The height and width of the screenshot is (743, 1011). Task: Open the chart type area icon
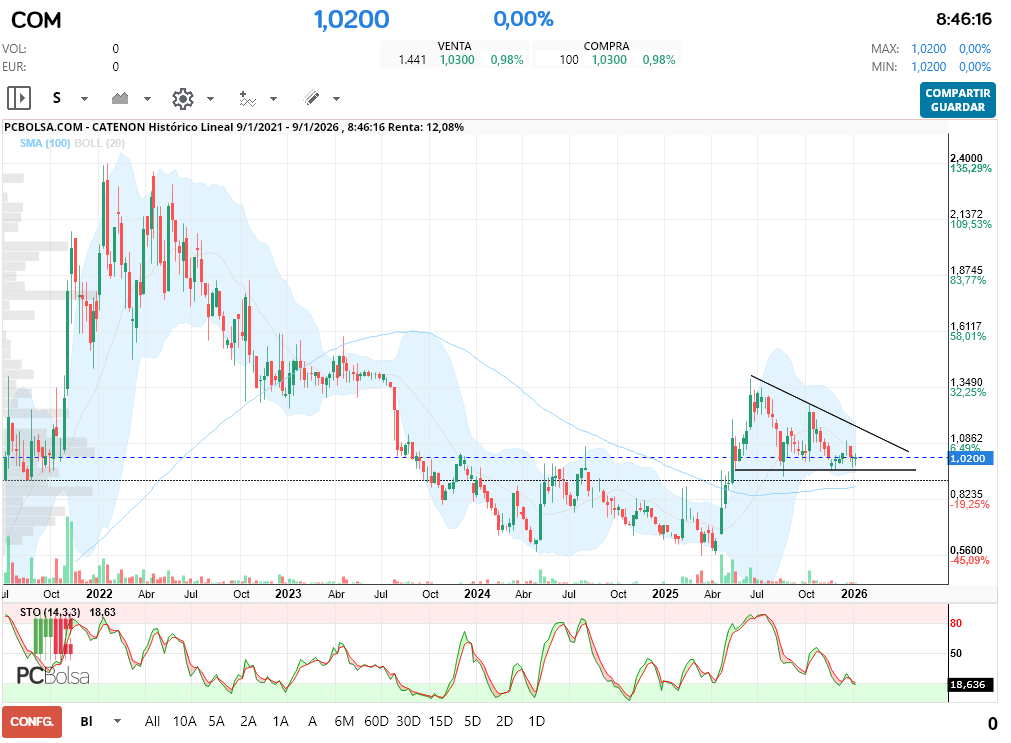pyautogui.click(x=121, y=98)
